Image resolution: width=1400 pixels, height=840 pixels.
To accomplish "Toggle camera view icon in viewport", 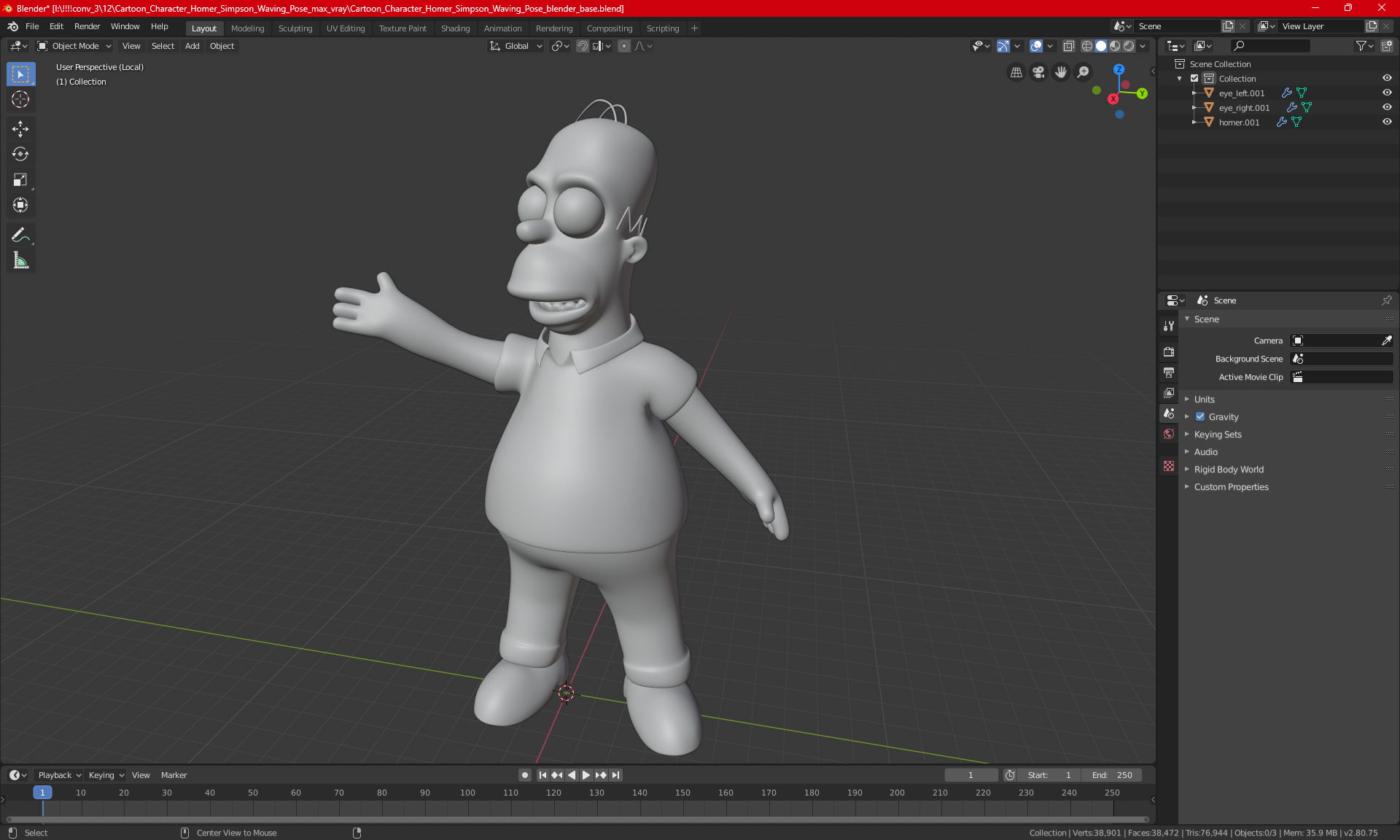I will tap(1039, 72).
